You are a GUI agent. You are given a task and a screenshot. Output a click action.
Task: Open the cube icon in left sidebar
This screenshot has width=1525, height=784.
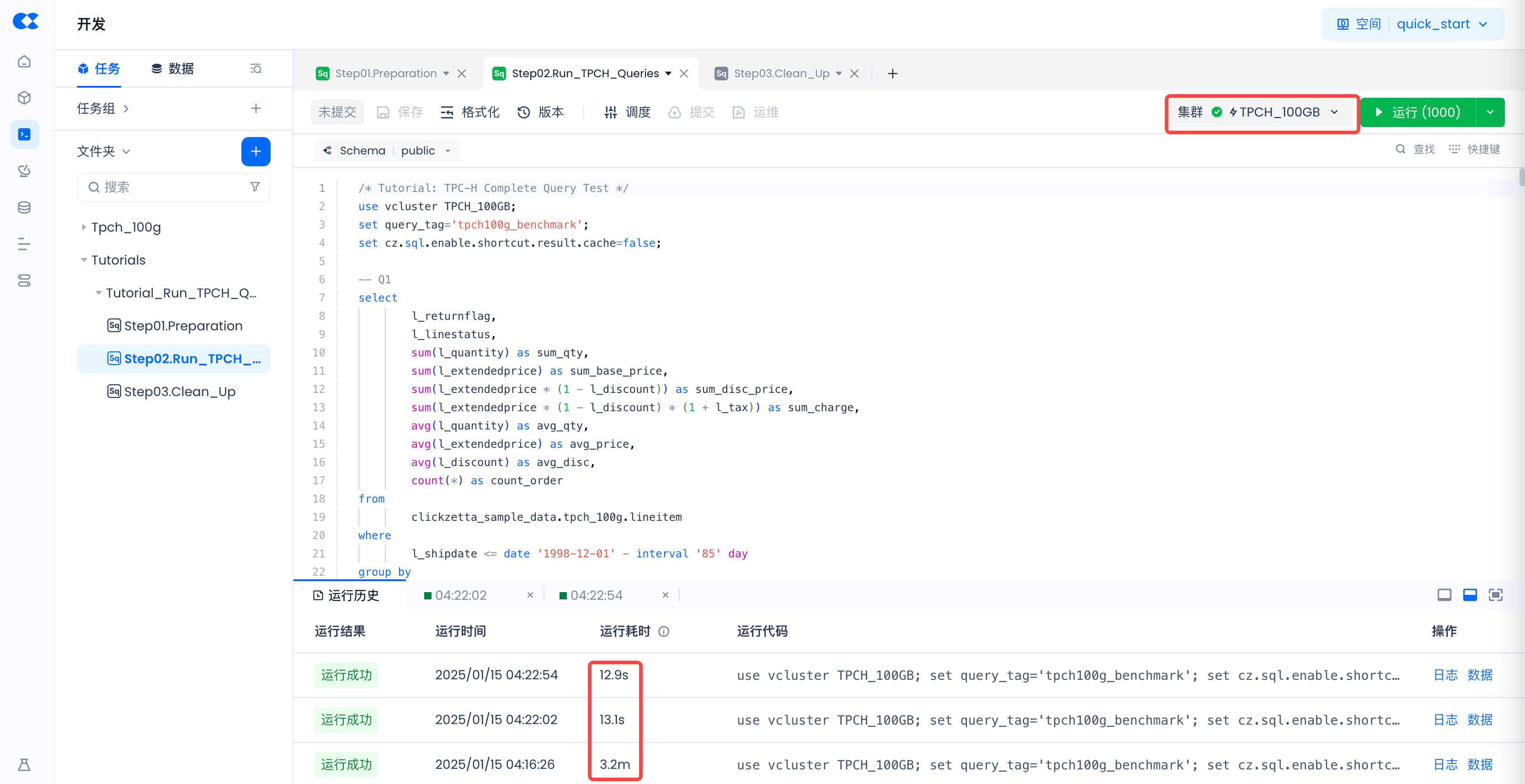(x=24, y=98)
